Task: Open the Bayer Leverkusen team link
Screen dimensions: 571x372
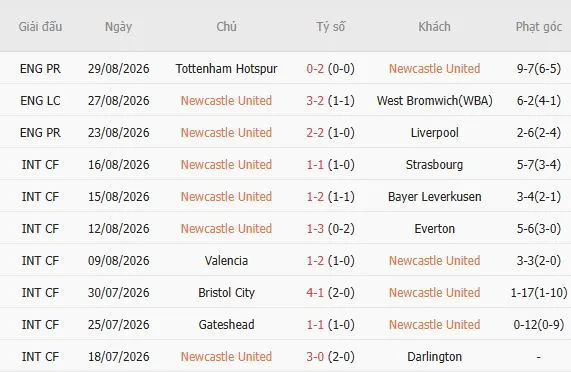Action: [434, 197]
